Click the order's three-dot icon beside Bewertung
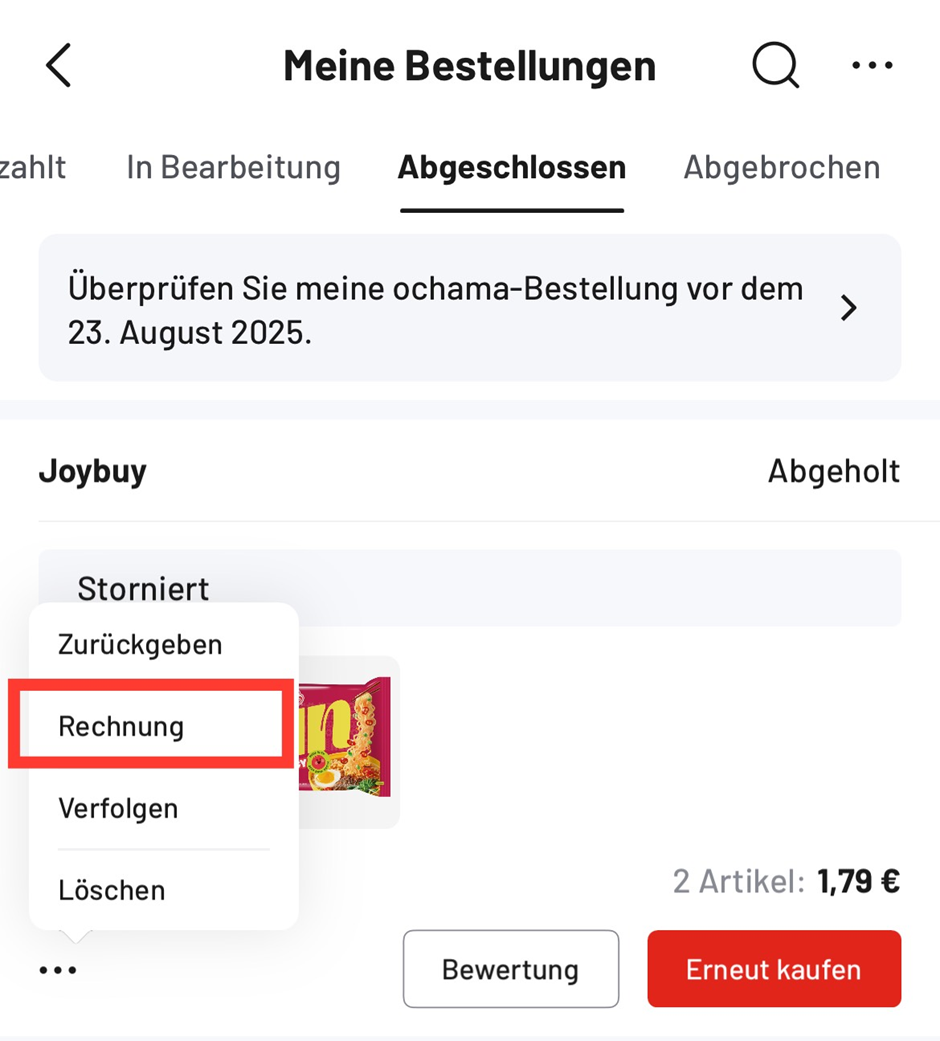The image size is (940, 1041). [x=58, y=970]
